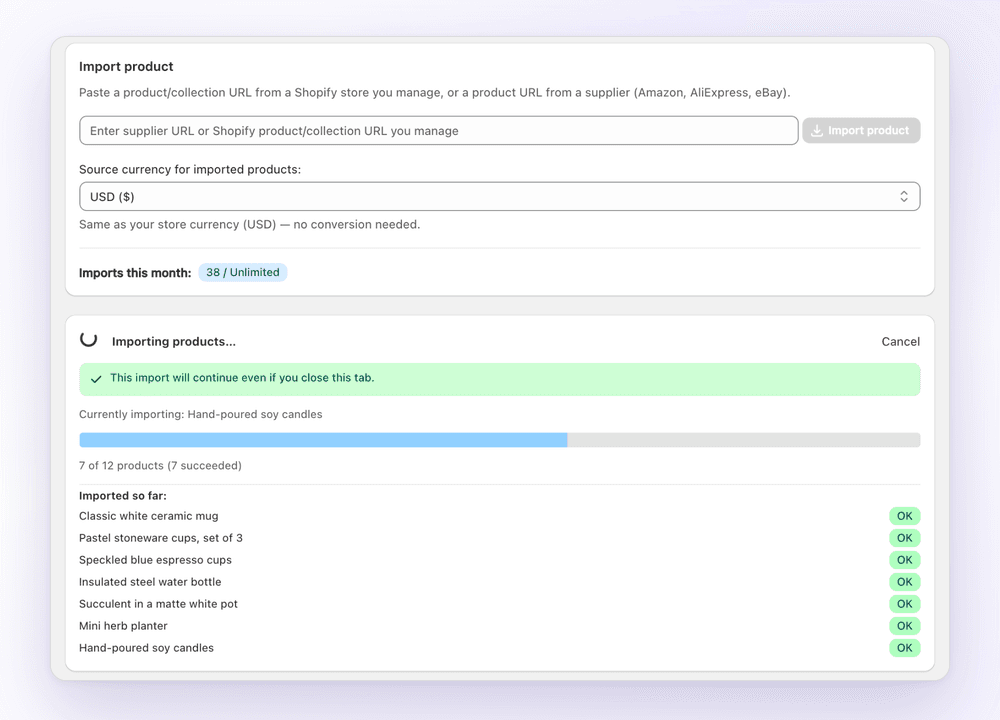Click OK badge for Classic white ceramic mug
The image size is (1000, 720).
(904, 516)
